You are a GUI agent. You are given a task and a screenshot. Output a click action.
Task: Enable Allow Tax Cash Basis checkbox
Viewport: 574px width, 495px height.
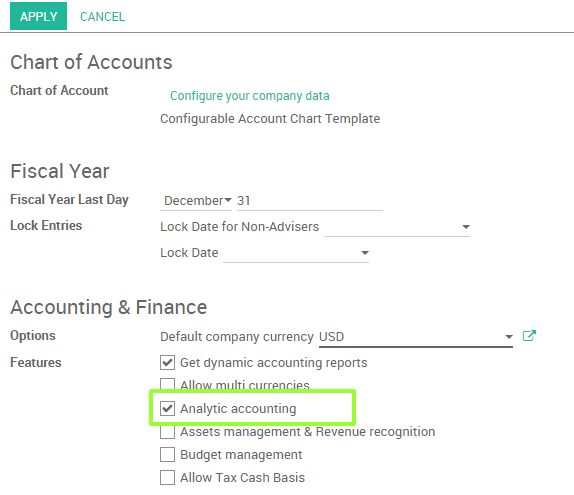(x=167, y=477)
